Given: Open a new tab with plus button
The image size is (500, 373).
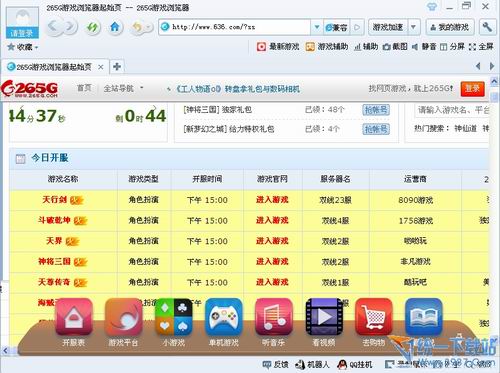Looking at the screenshot, I should tap(117, 67).
